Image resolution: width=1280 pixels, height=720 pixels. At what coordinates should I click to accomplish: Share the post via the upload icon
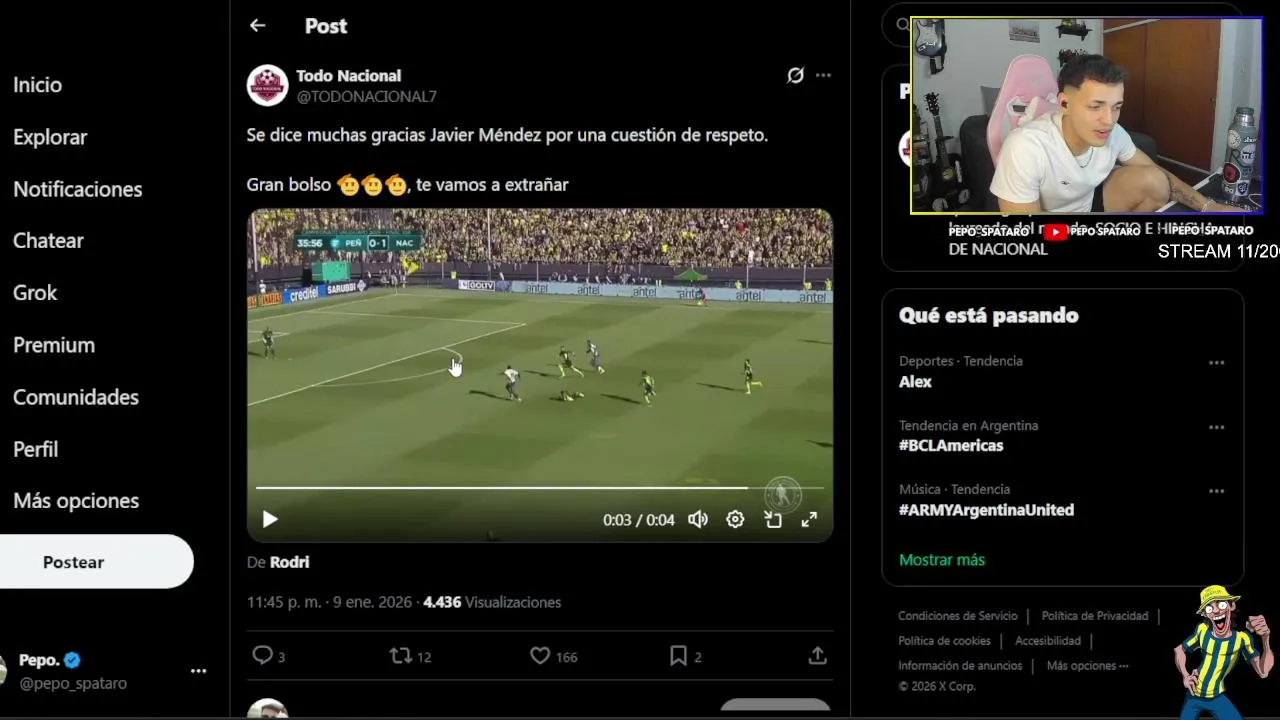(817, 656)
